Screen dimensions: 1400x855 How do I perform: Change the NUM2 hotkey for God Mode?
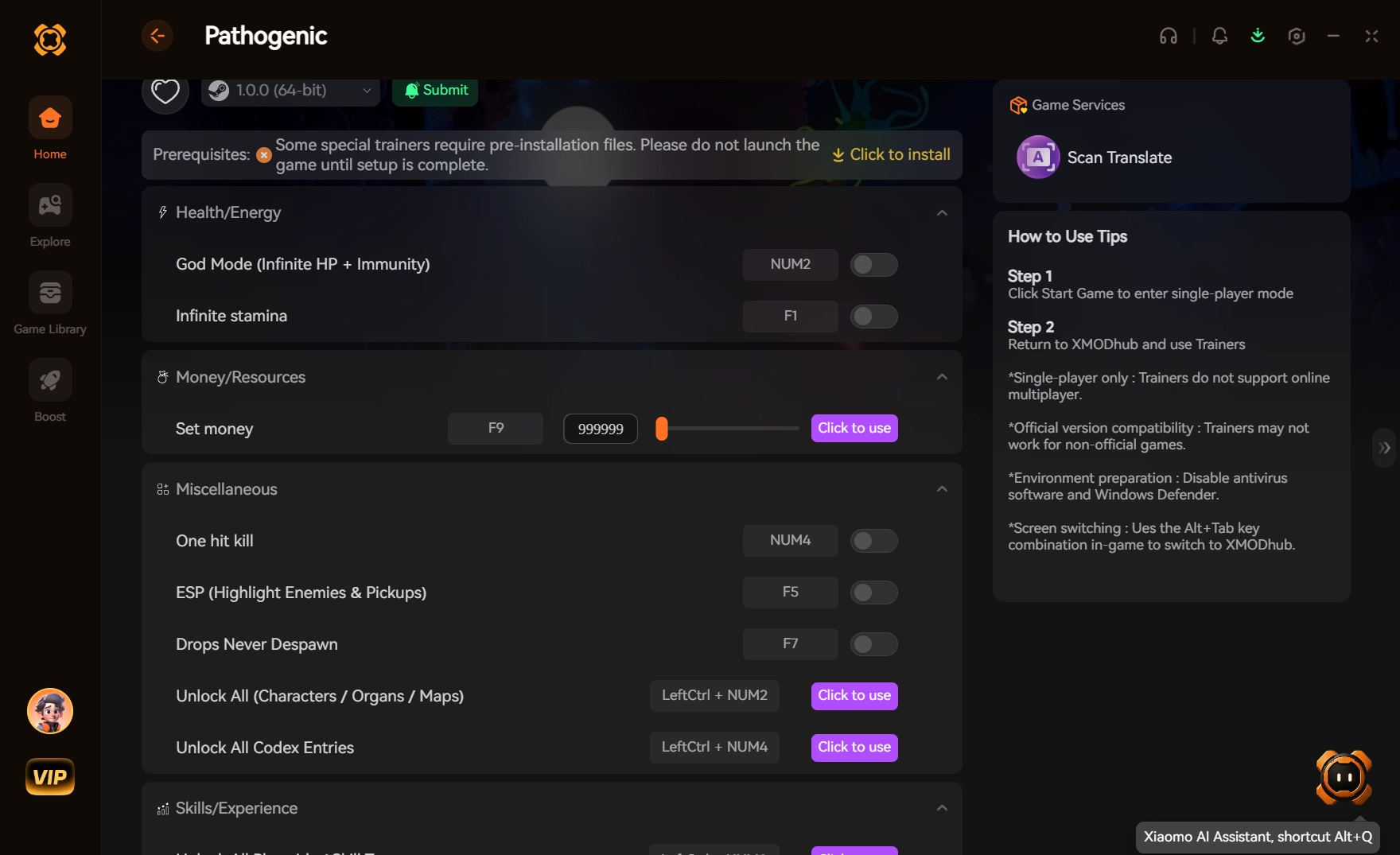coord(791,265)
